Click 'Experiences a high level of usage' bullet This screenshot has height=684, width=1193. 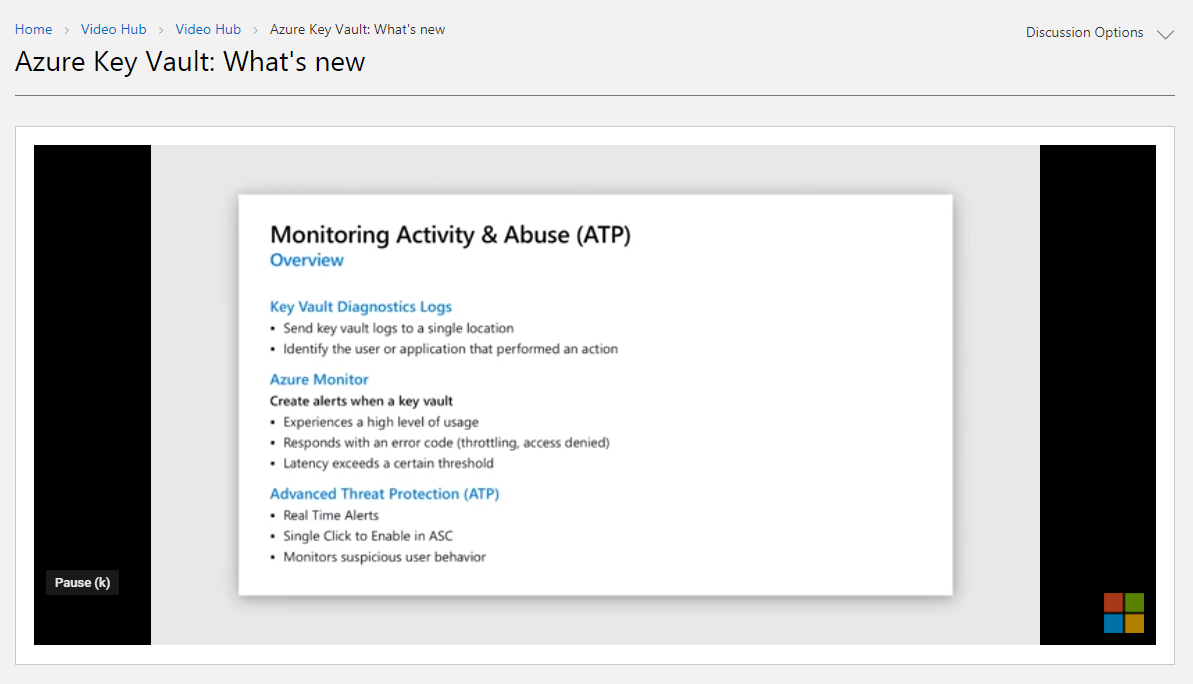point(381,422)
